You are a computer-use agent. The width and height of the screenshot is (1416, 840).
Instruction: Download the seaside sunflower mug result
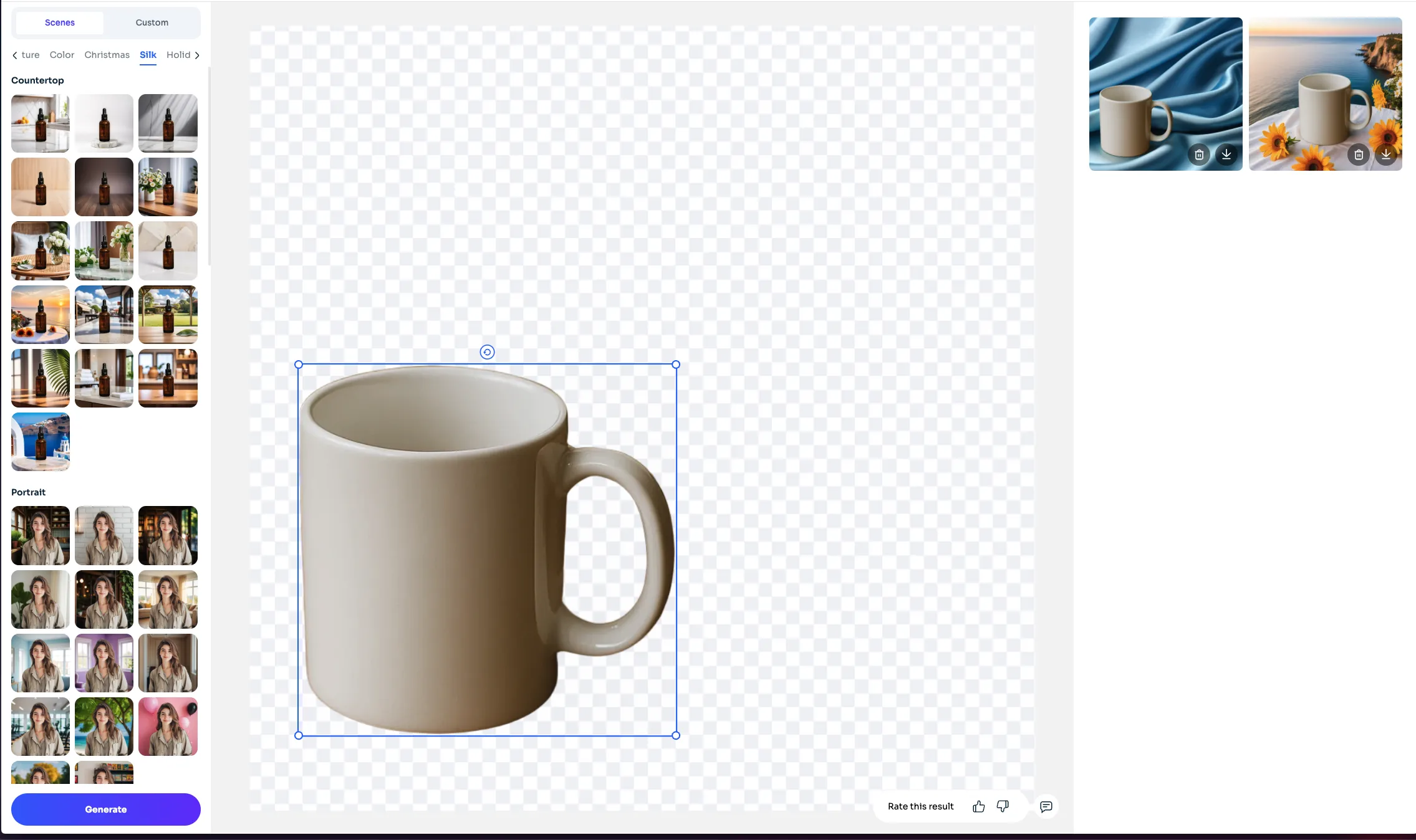[x=1386, y=155]
